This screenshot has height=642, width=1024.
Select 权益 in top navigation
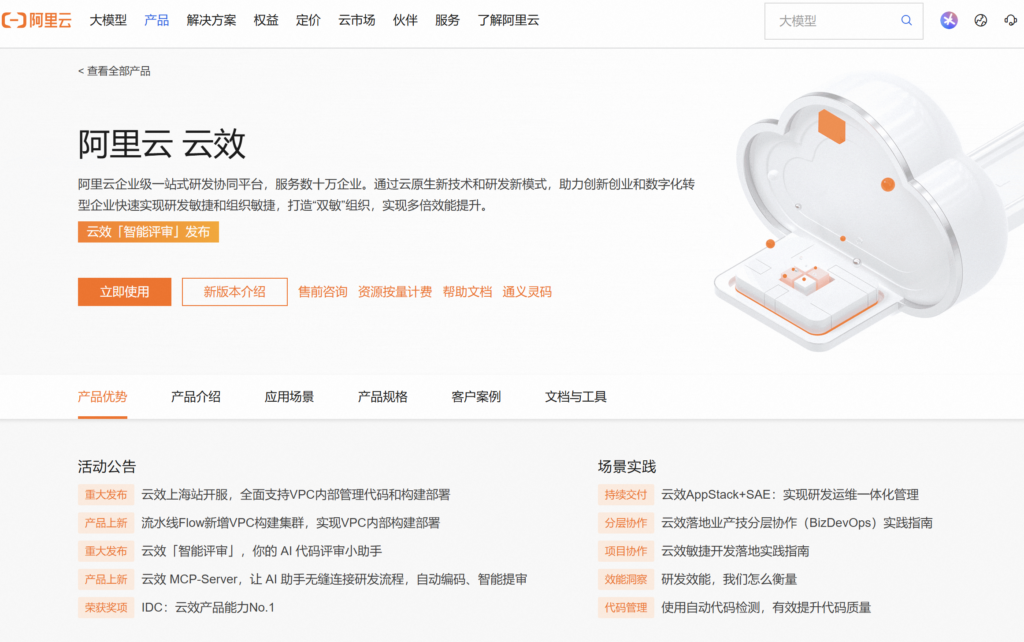coord(266,20)
